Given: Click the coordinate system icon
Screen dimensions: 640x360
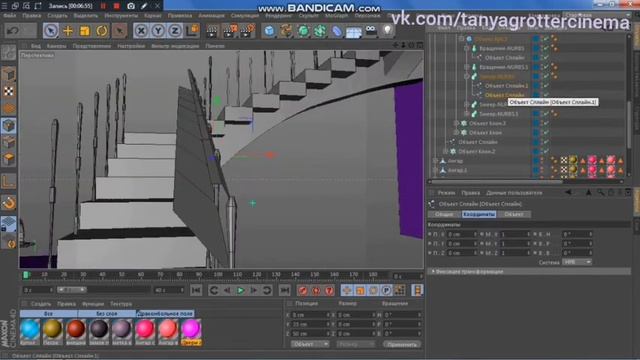Looking at the screenshot, I should 192,31.
